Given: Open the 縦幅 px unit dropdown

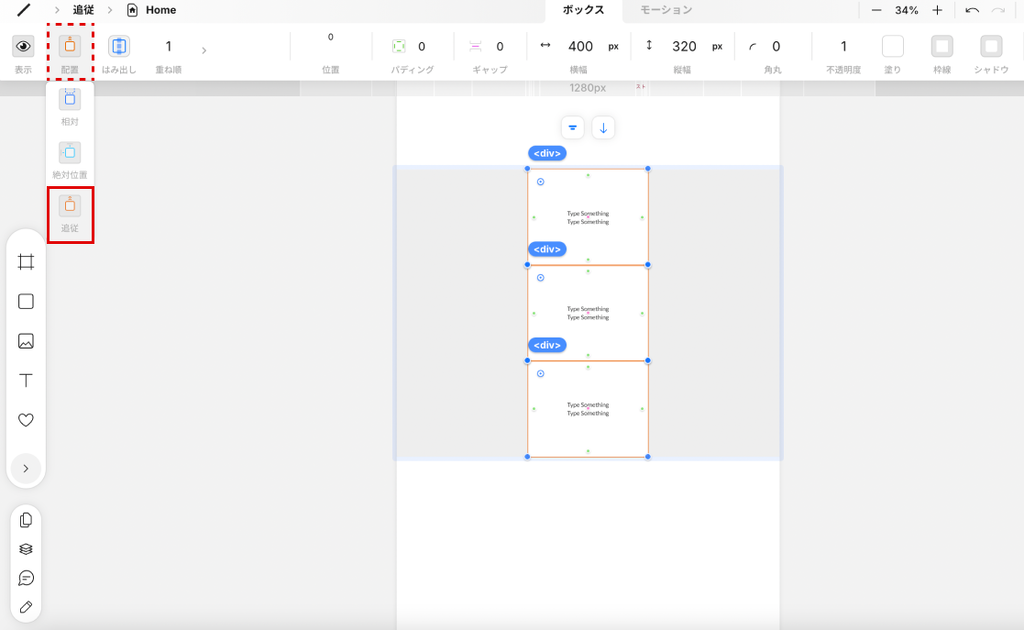Looking at the screenshot, I should (x=717, y=46).
